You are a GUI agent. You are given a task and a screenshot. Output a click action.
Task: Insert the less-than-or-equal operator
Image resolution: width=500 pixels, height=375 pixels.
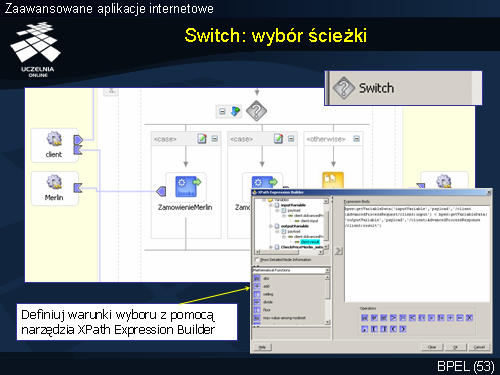(422, 318)
